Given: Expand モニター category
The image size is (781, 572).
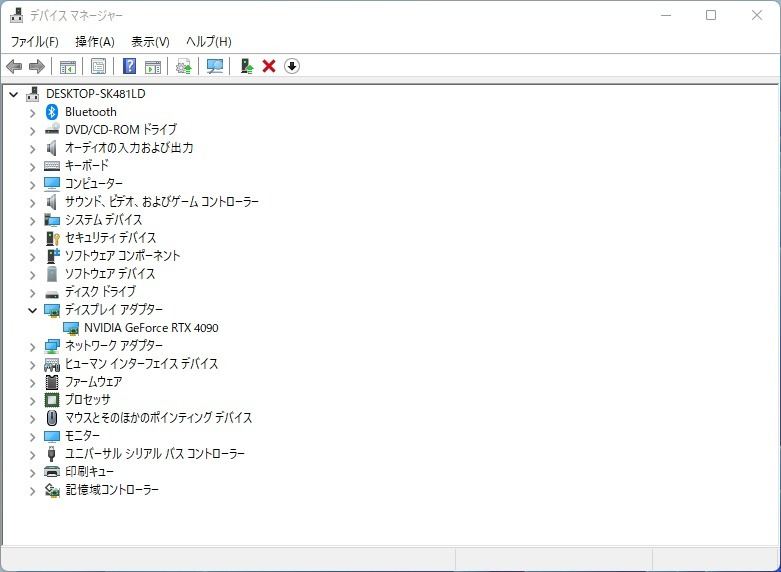Looking at the screenshot, I should [33, 437].
